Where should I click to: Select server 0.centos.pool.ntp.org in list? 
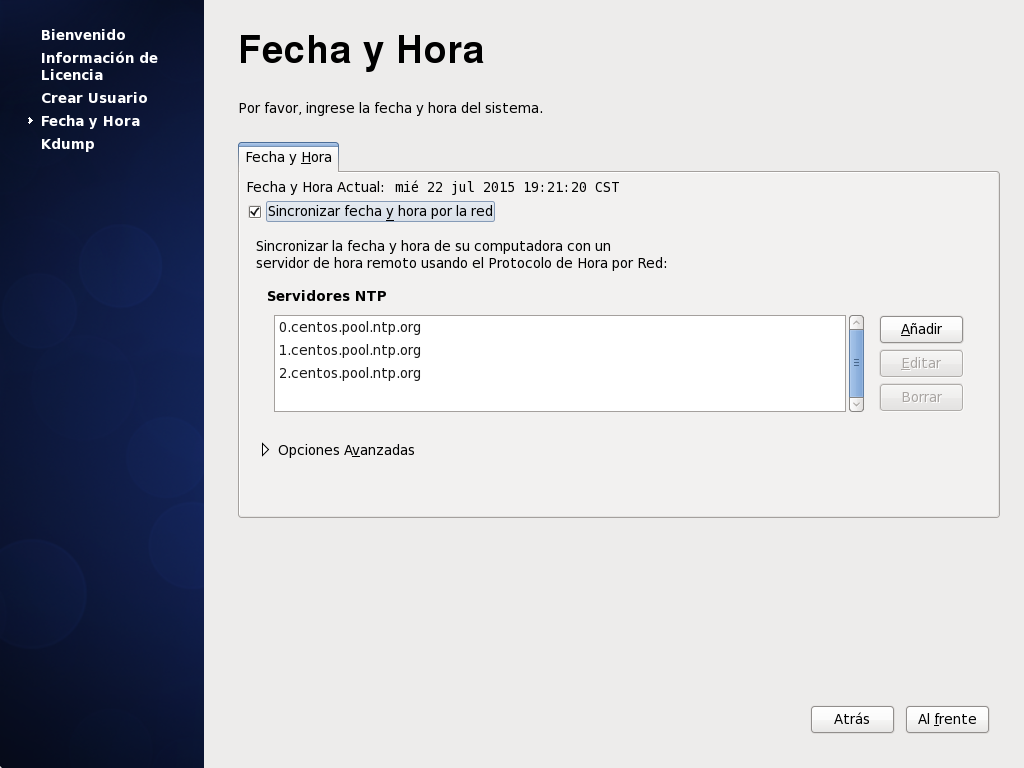(350, 327)
